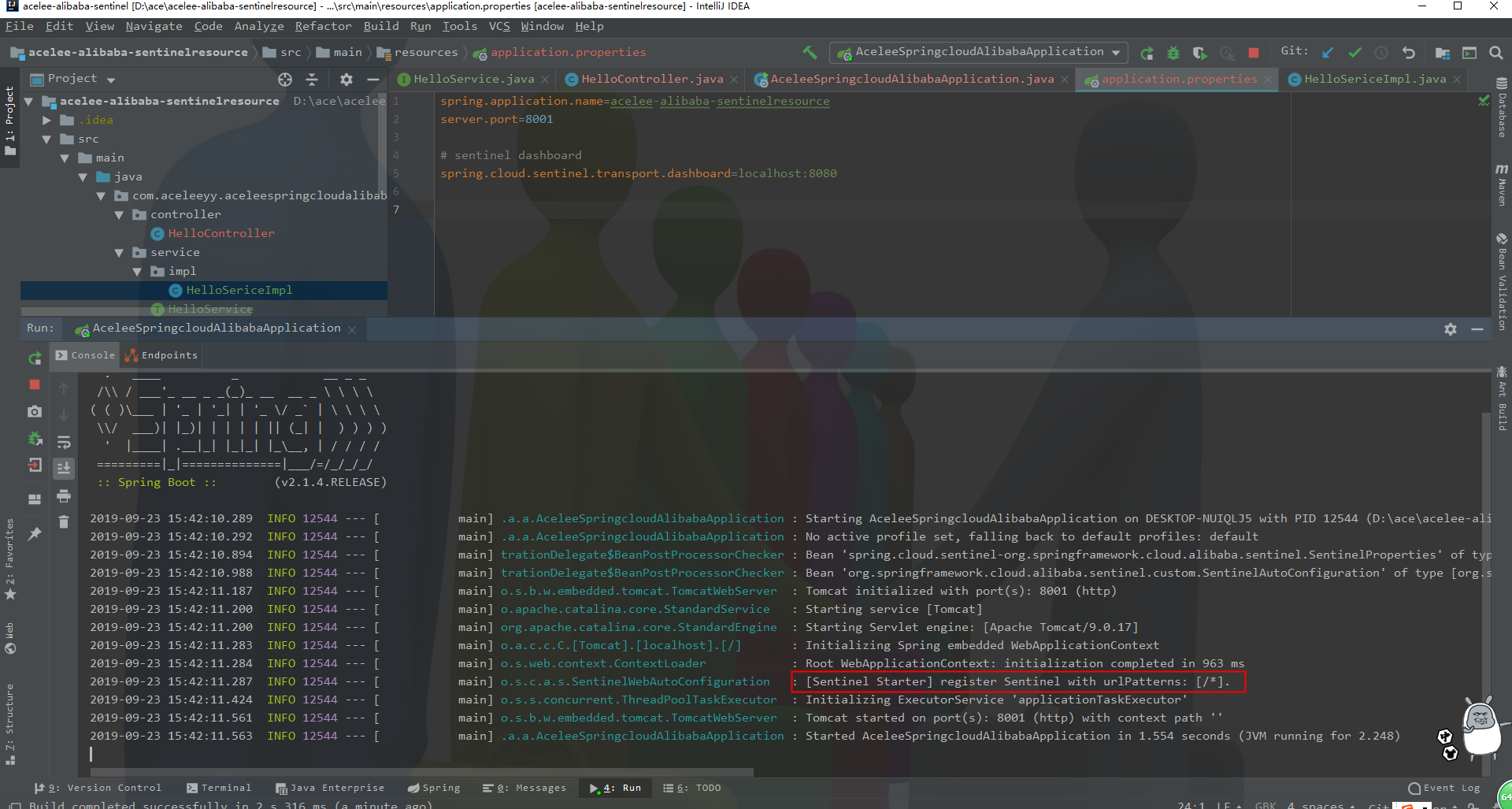Jump up the stack trace in the console
The height and width of the screenshot is (809, 1512).
64,388
